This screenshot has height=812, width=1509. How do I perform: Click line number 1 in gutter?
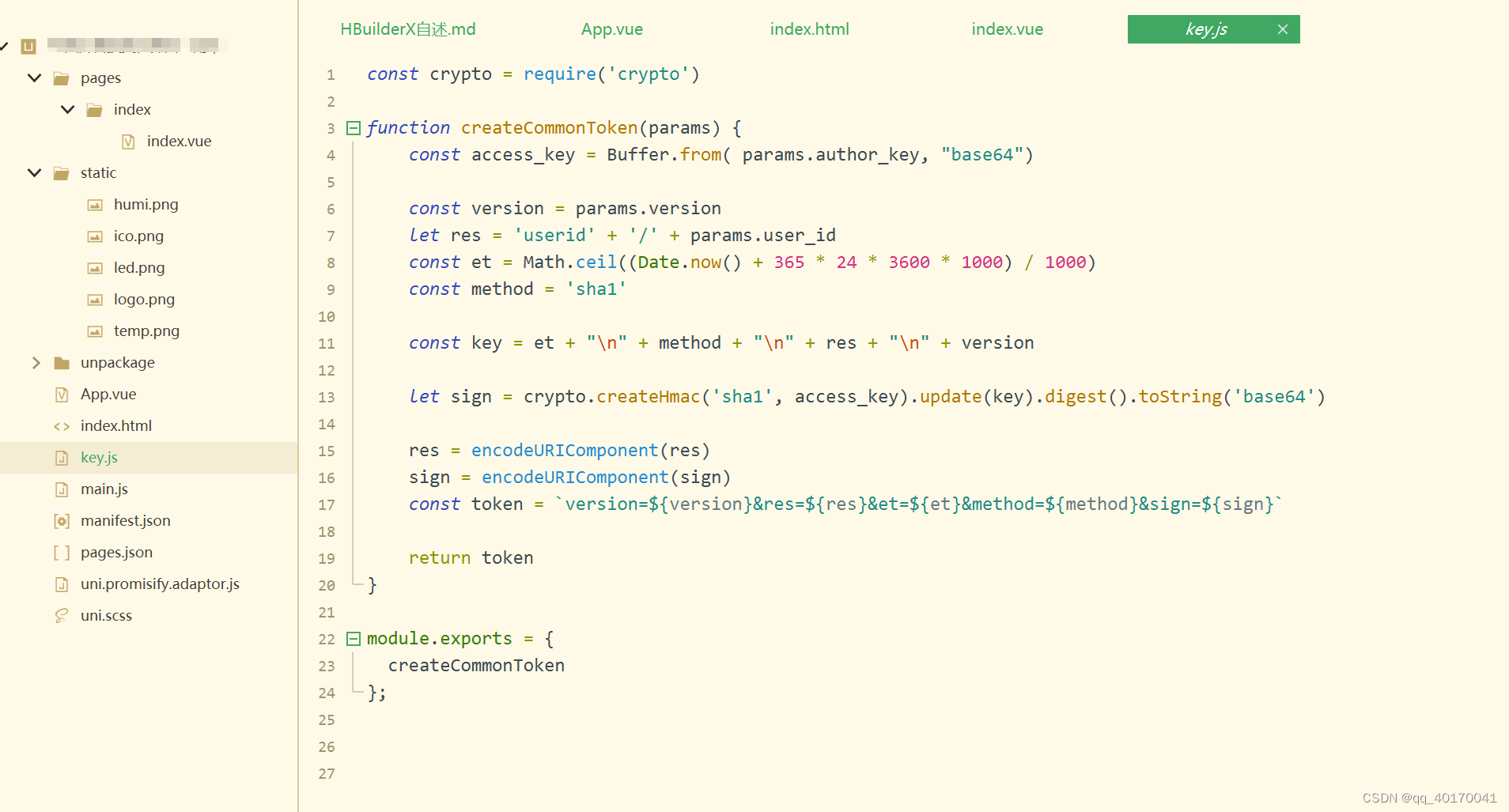331,75
